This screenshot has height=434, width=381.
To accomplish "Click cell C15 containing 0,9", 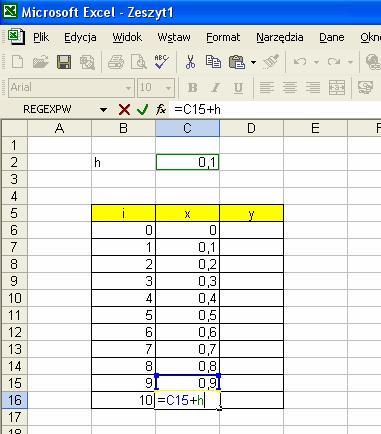I will [187, 383].
